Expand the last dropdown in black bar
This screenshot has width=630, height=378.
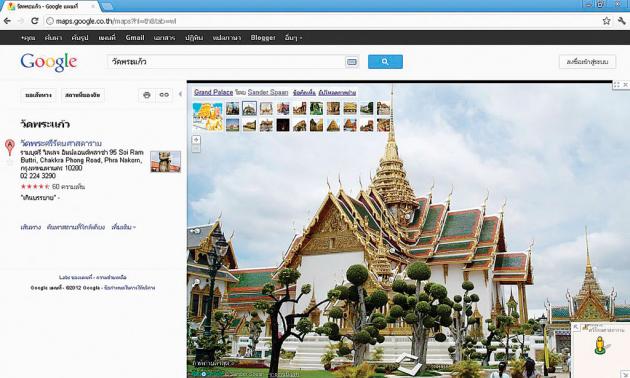click(293, 38)
